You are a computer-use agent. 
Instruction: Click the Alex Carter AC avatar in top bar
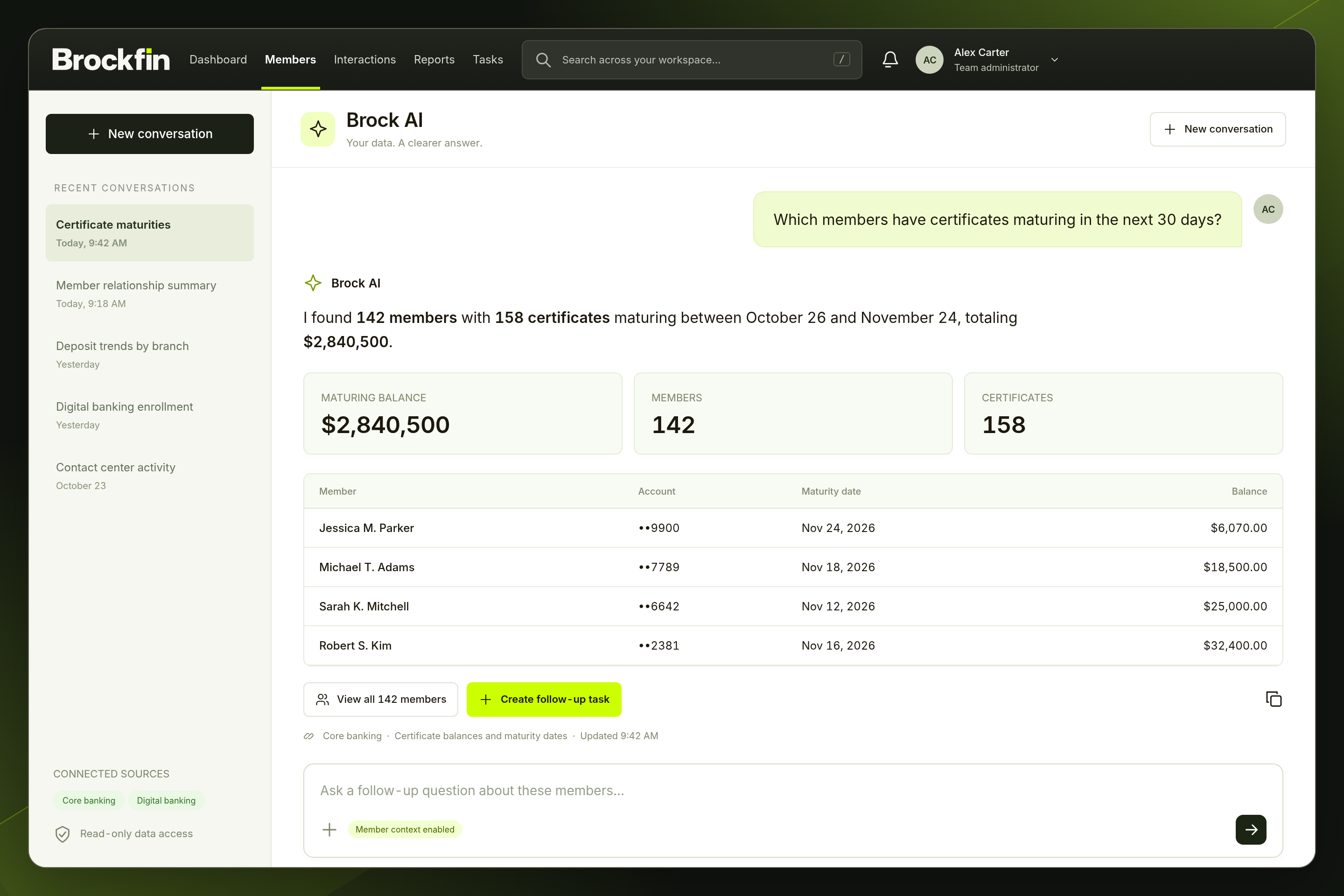[x=929, y=59]
